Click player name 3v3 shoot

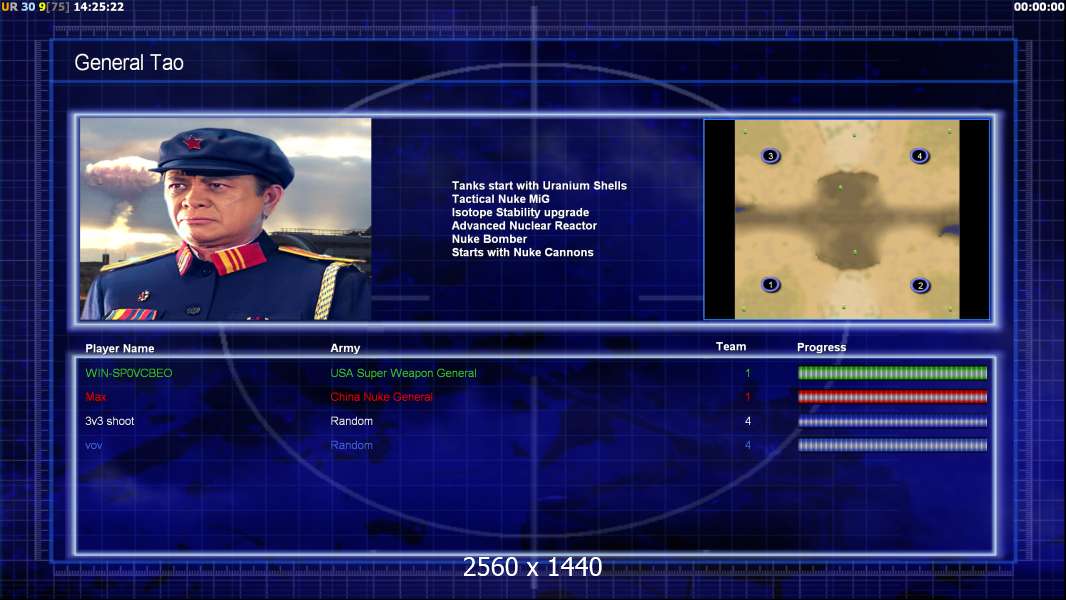[109, 421]
